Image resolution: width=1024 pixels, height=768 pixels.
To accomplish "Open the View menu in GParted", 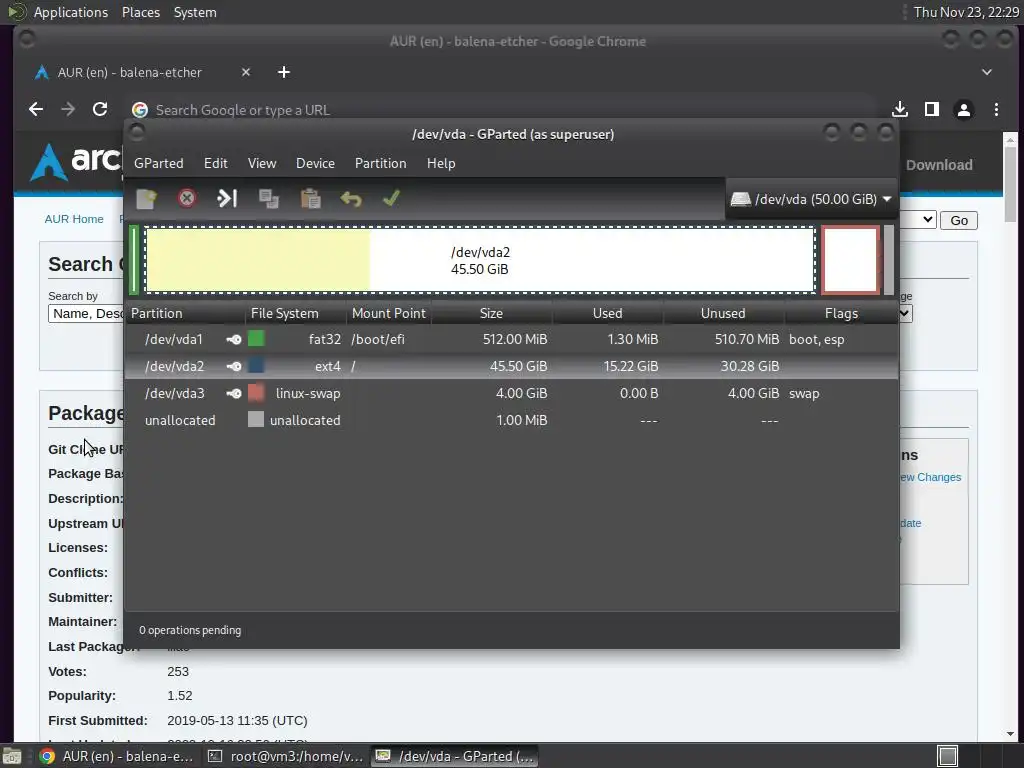I will [x=262, y=163].
